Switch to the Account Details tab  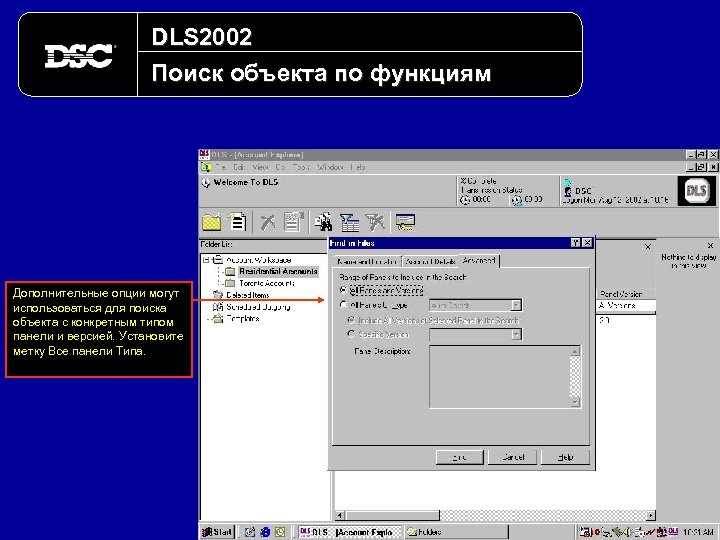click(x=430, y=261)
